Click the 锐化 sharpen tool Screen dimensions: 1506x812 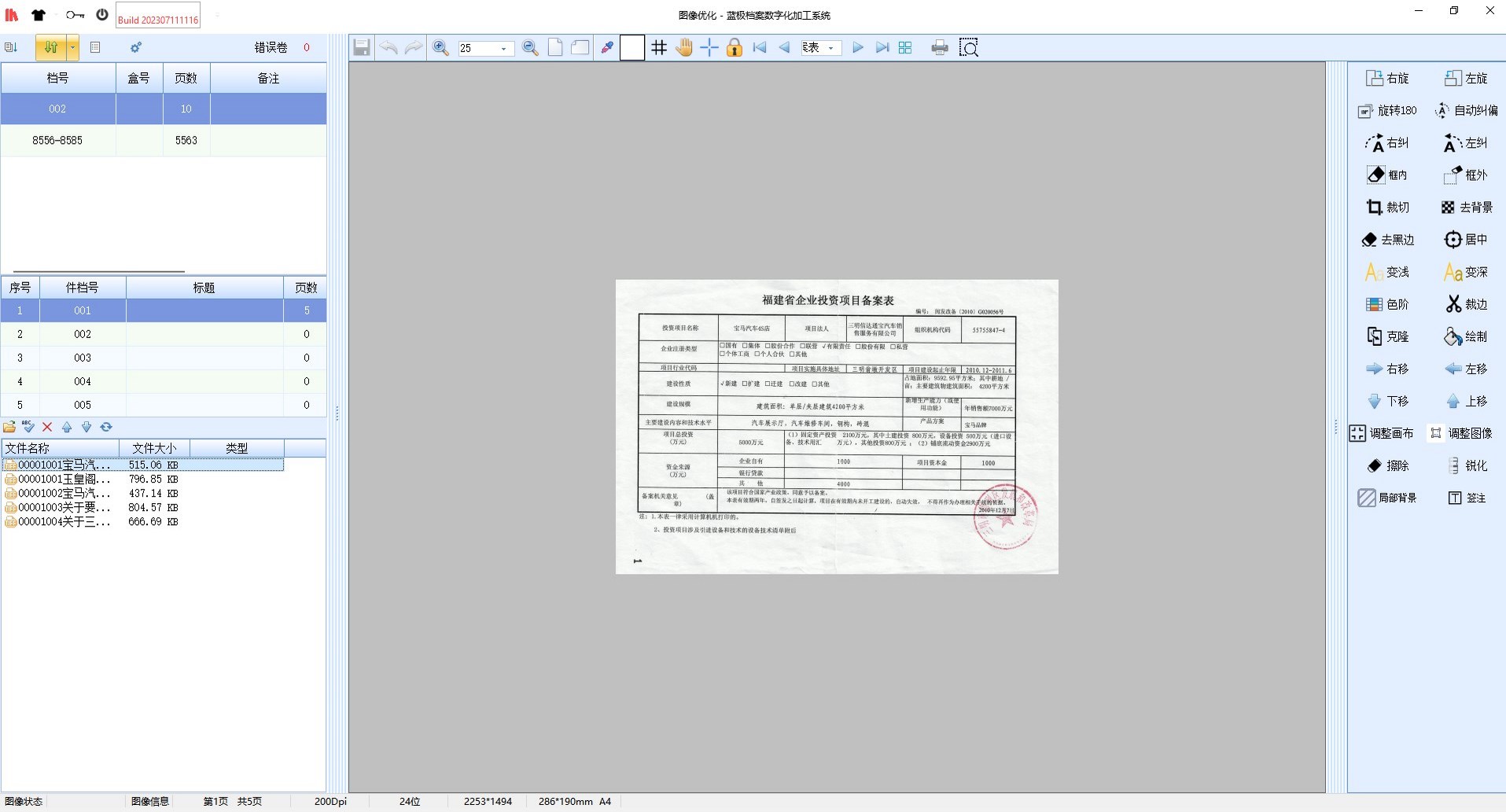(x=1466, y=465)
